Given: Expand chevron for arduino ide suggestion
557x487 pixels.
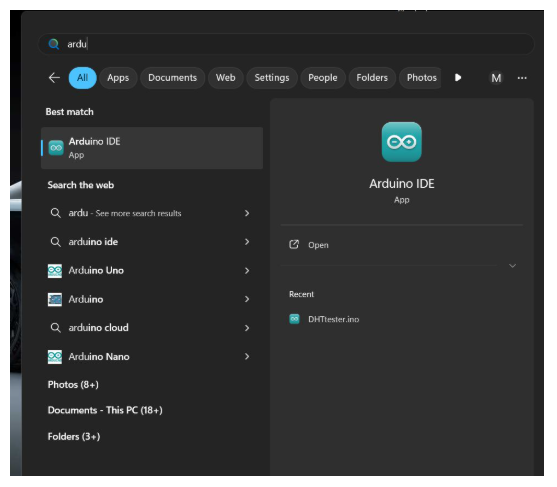Looking at the screenshot, I should coord(247,242).
